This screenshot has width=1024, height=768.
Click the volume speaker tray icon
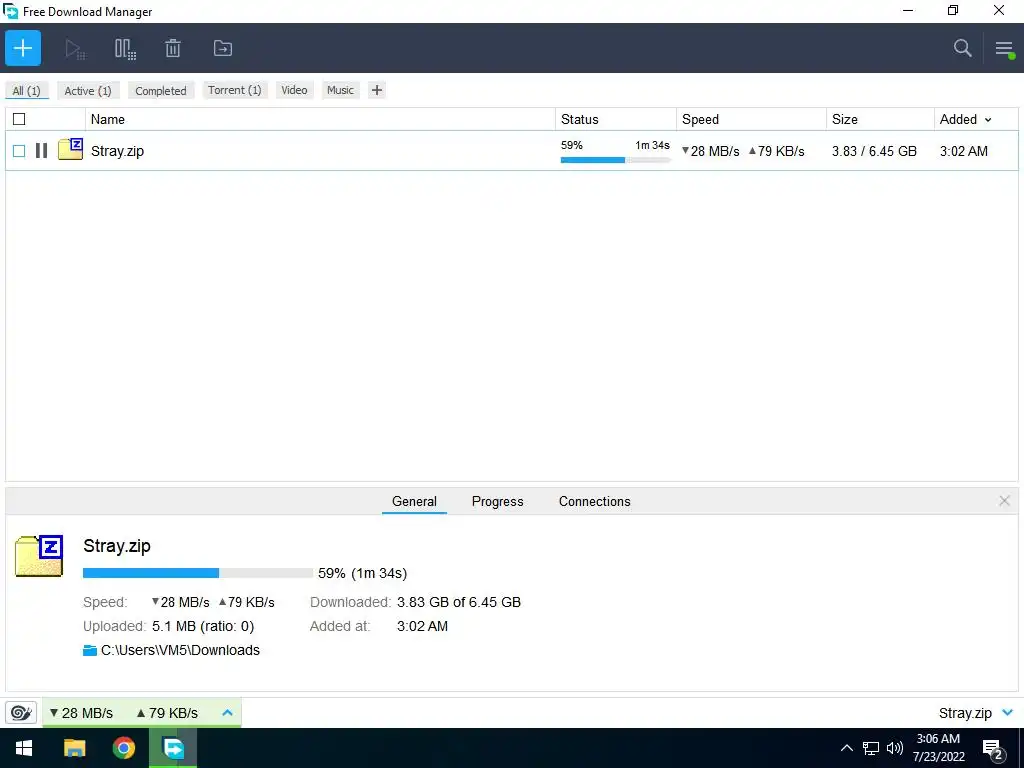tap(895, 748)
